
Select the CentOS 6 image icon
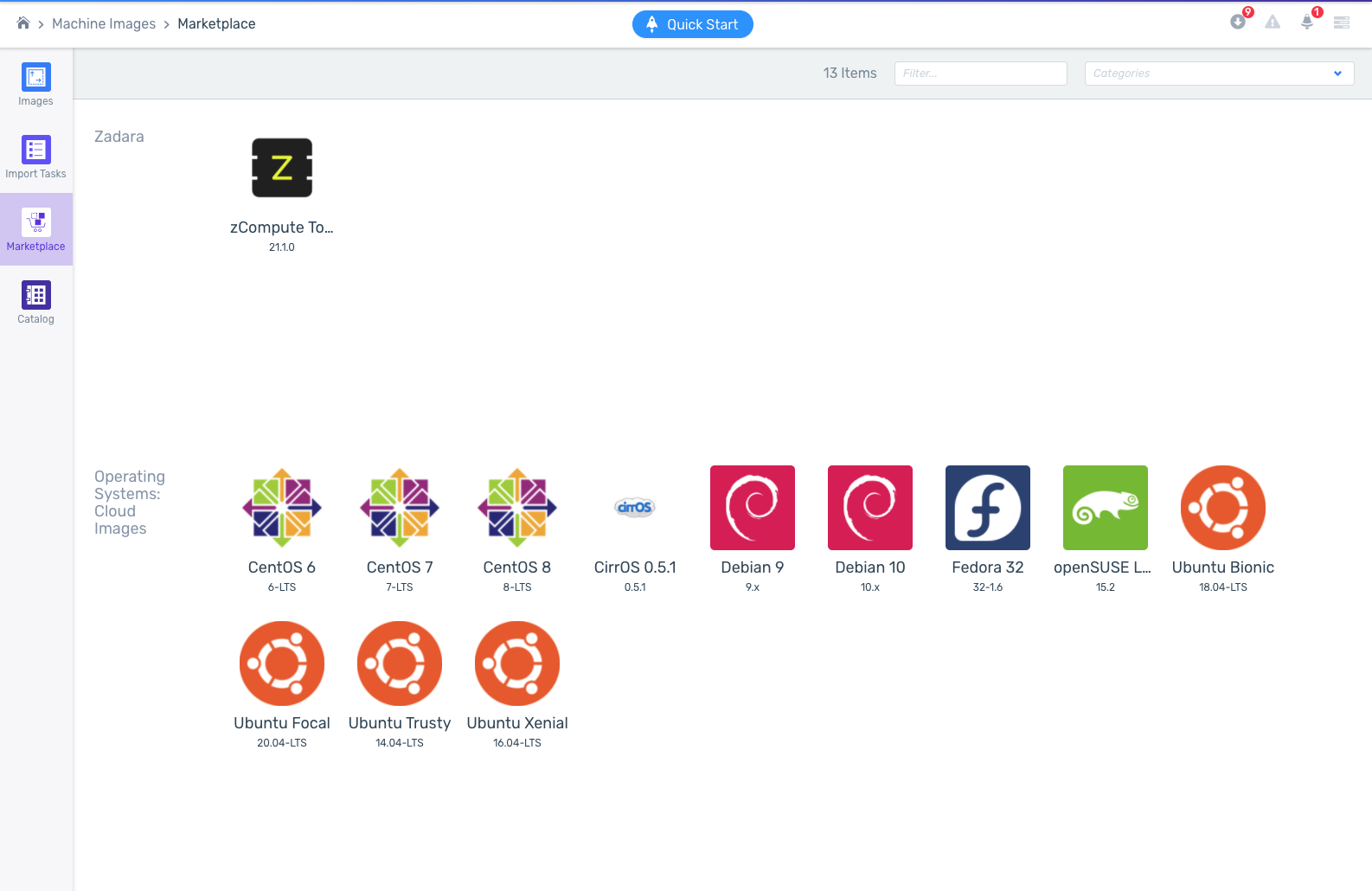pyautogui.click(x=282, y=508)
